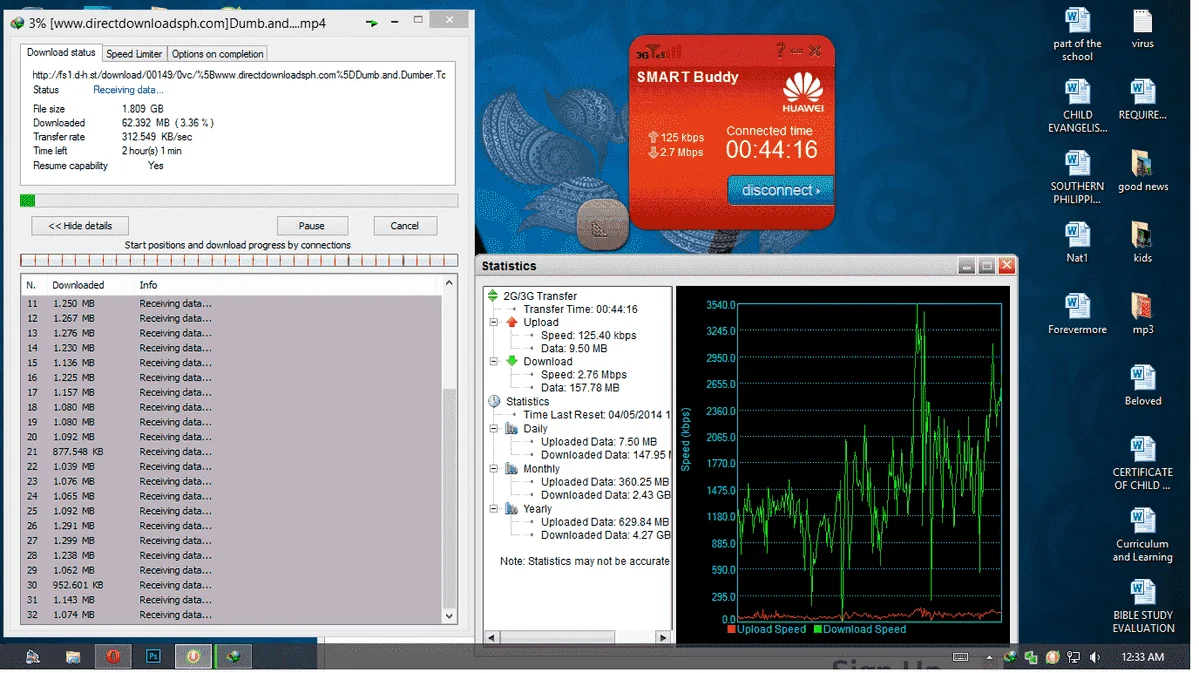Select connection row 21 with 877.548 KB
The image size is (1199, 673).
(x=231, y=452)
